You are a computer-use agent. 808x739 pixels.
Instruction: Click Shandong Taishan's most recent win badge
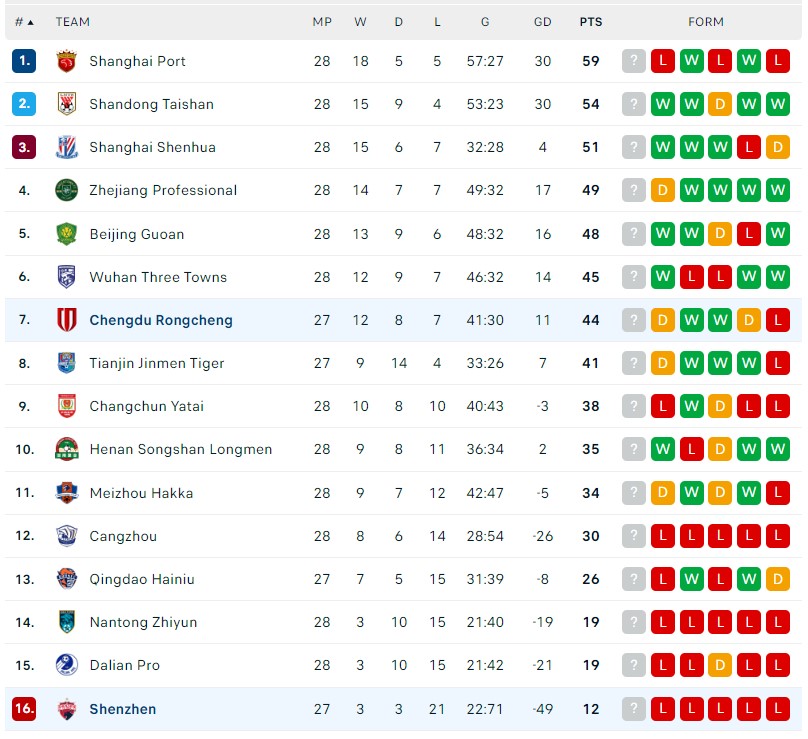pyautogui.click(x=778, y=104)
